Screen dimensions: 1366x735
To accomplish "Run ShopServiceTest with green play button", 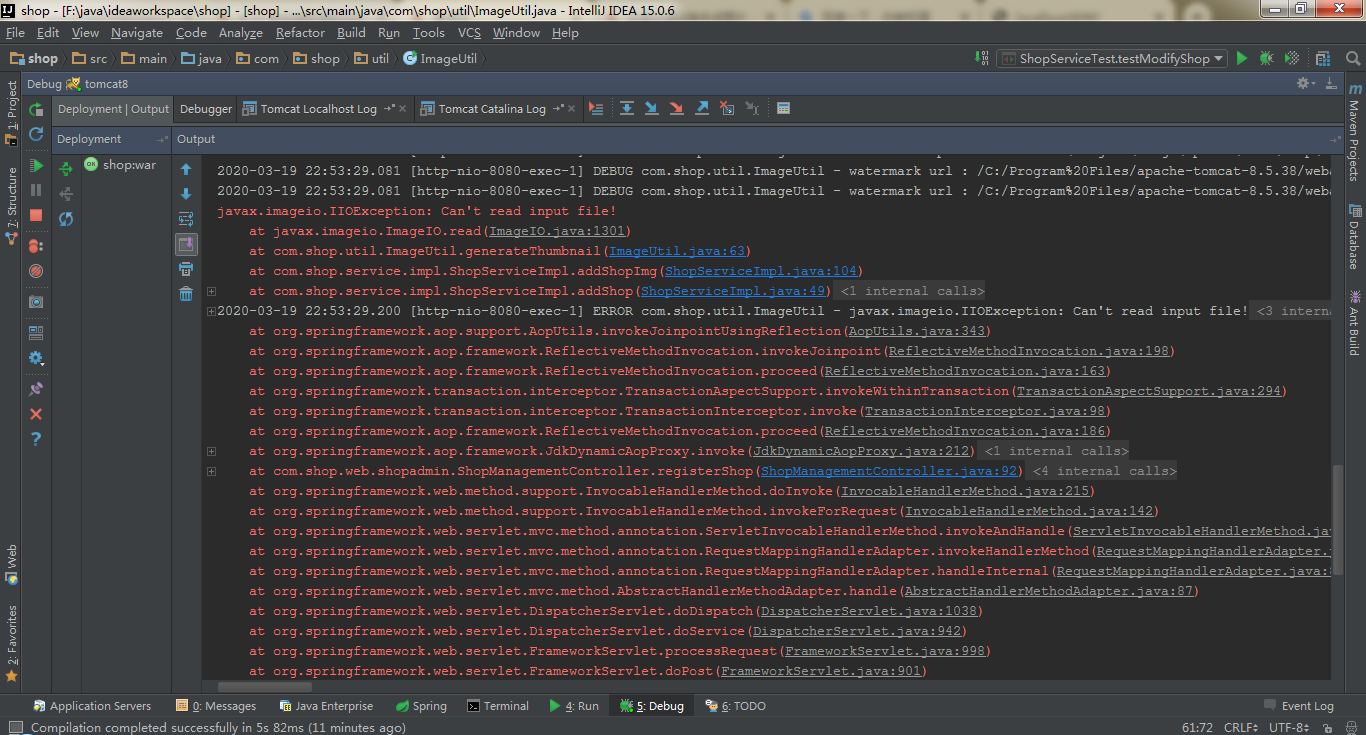I will (x=1242, y=59).
